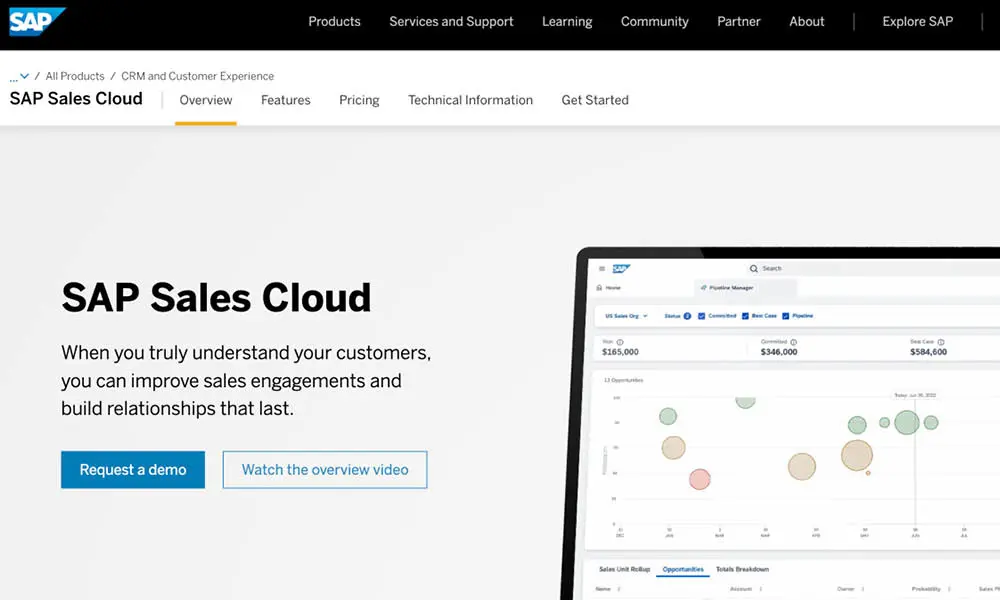The width and height of the screenshot is (1000, 600).
Task: Uncheck the Committed filter checkbox
Action: point(700,315)
